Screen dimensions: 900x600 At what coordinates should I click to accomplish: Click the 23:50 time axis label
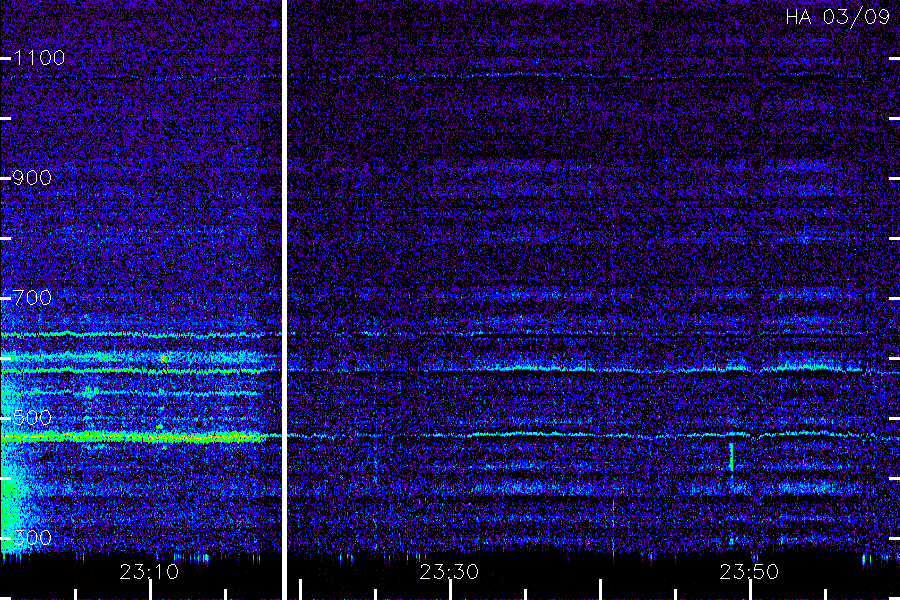749,572
